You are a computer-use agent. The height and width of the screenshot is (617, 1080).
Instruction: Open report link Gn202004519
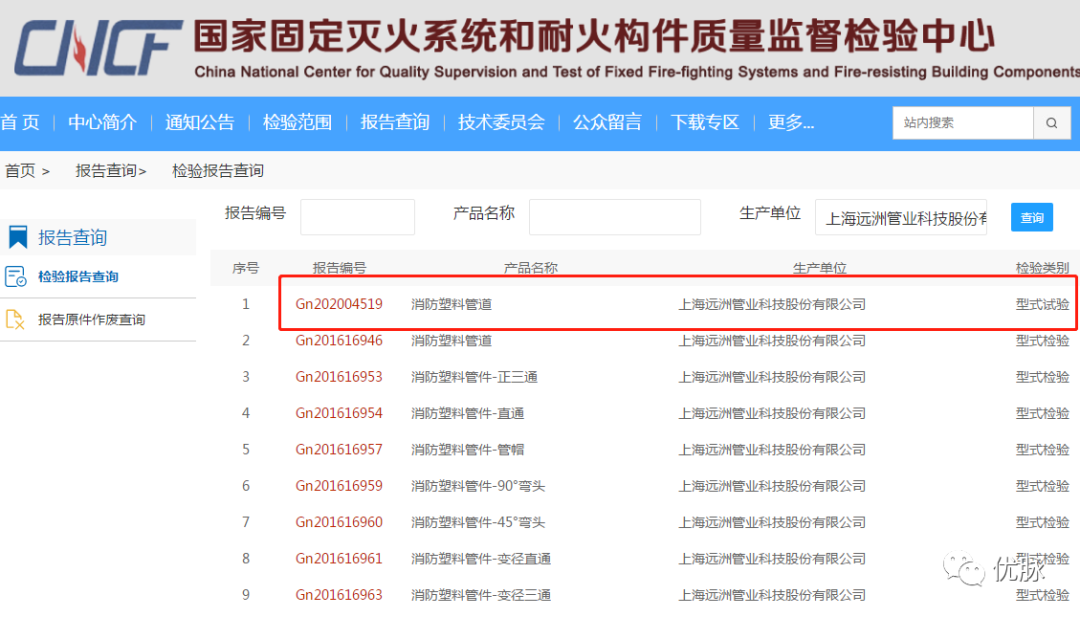click(339, 304)
